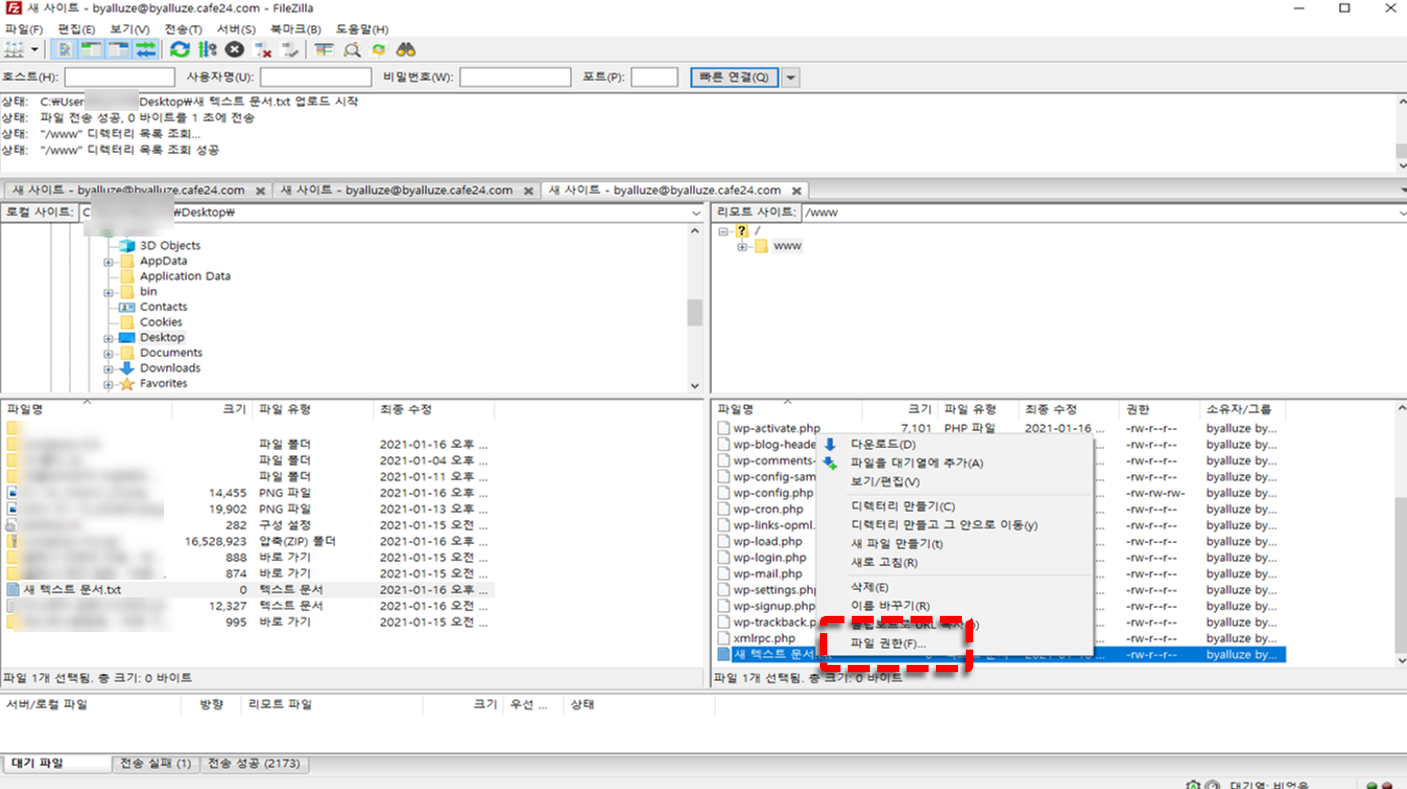Screen dimensions: 1407x789
Task: Open the 보기(V) menu
Action: [x=129, y=29]
